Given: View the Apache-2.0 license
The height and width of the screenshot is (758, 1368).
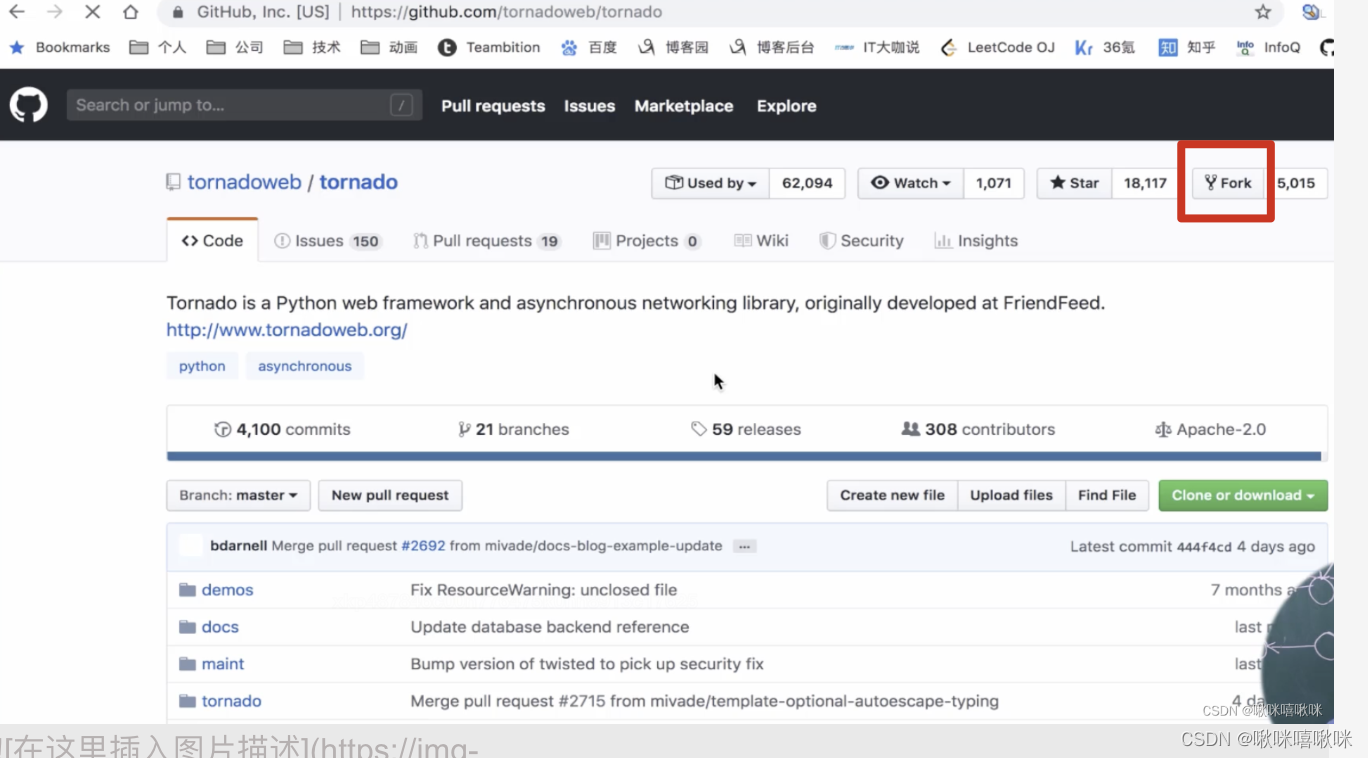Looking at the screenshot, I should [x=1210, y=429].
